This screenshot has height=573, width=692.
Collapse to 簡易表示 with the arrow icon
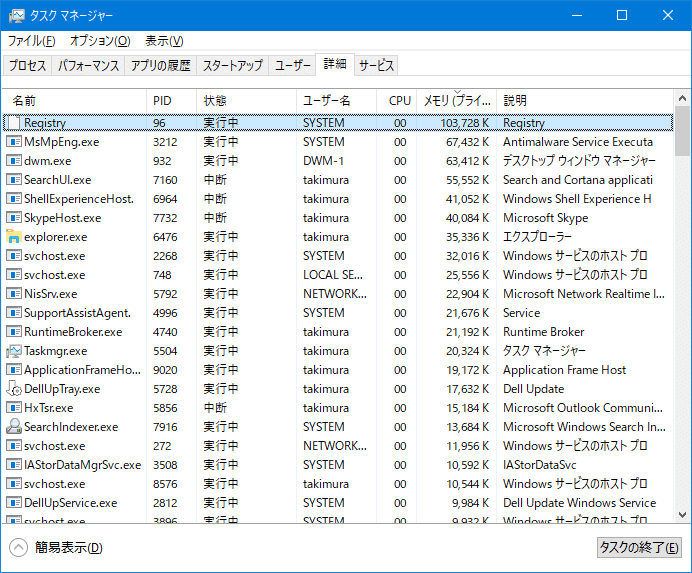coord(19,548)
